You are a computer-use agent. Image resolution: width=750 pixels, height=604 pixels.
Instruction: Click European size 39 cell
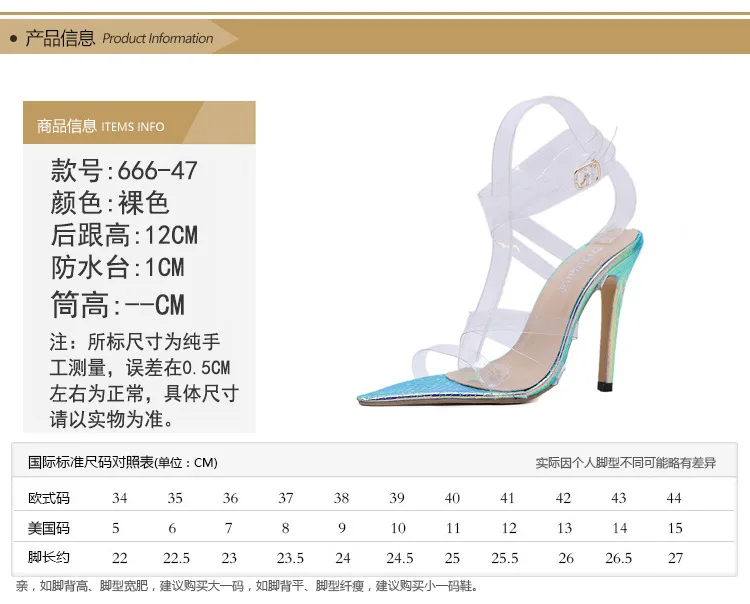coord(397,498)
